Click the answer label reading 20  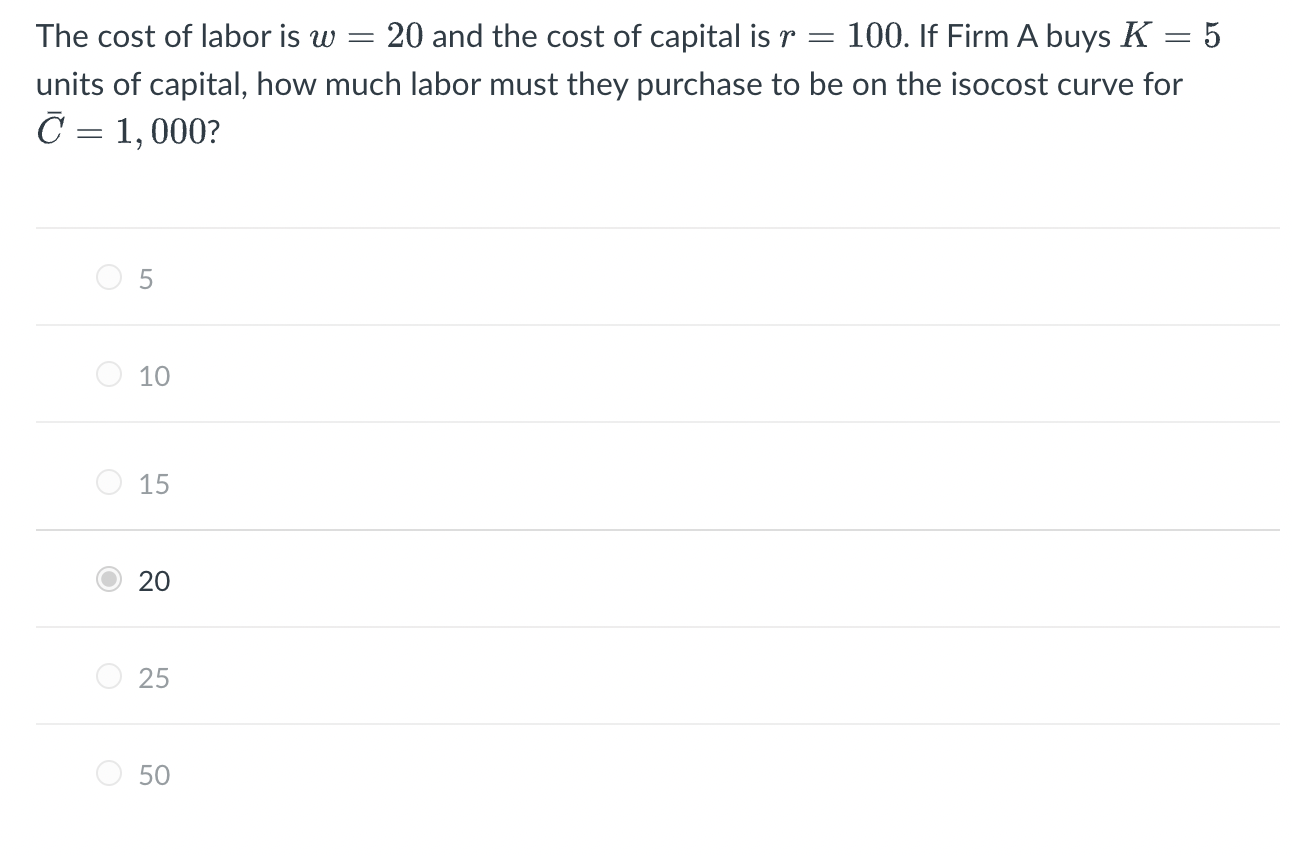coord(153,581)
